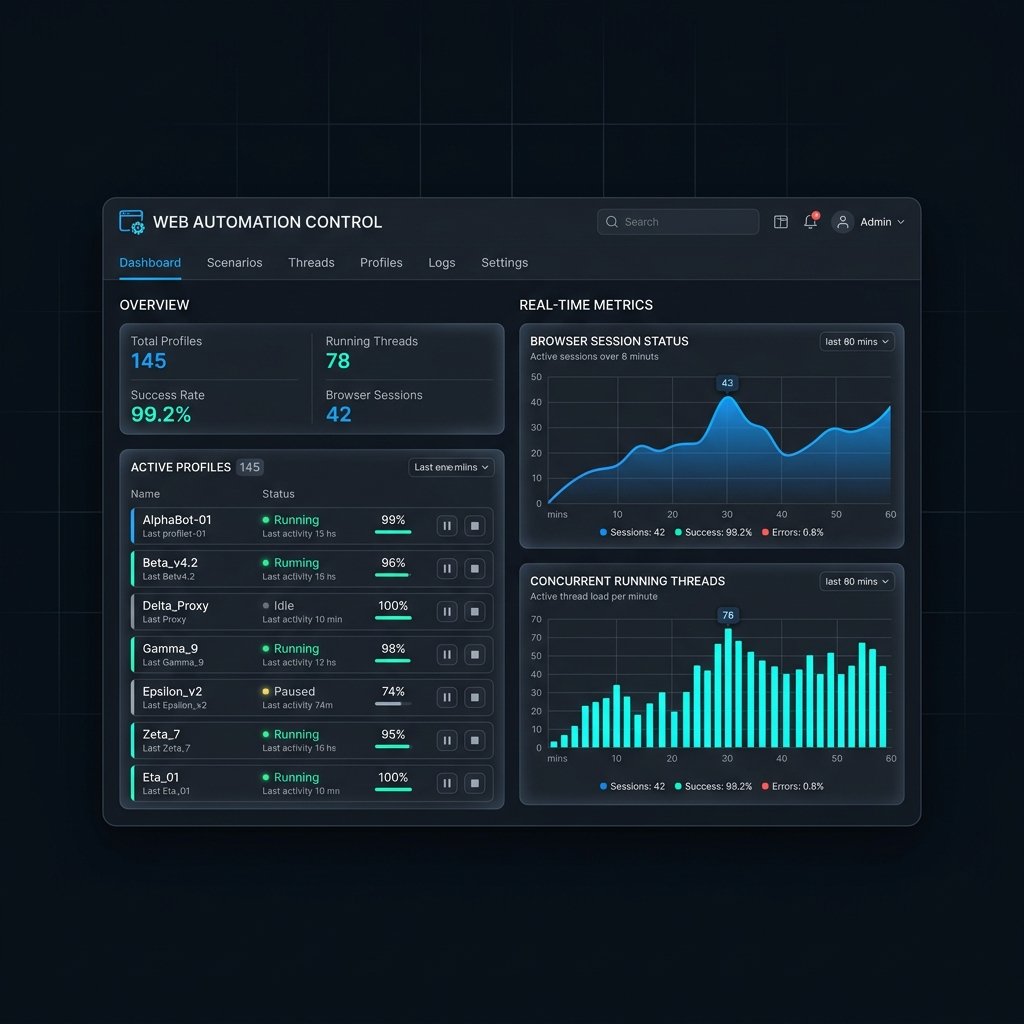This screenshot has width=1024, height=1024.
Task: Click the Delta_Proxy 100% progress bar
Action: tap(393, 618)
